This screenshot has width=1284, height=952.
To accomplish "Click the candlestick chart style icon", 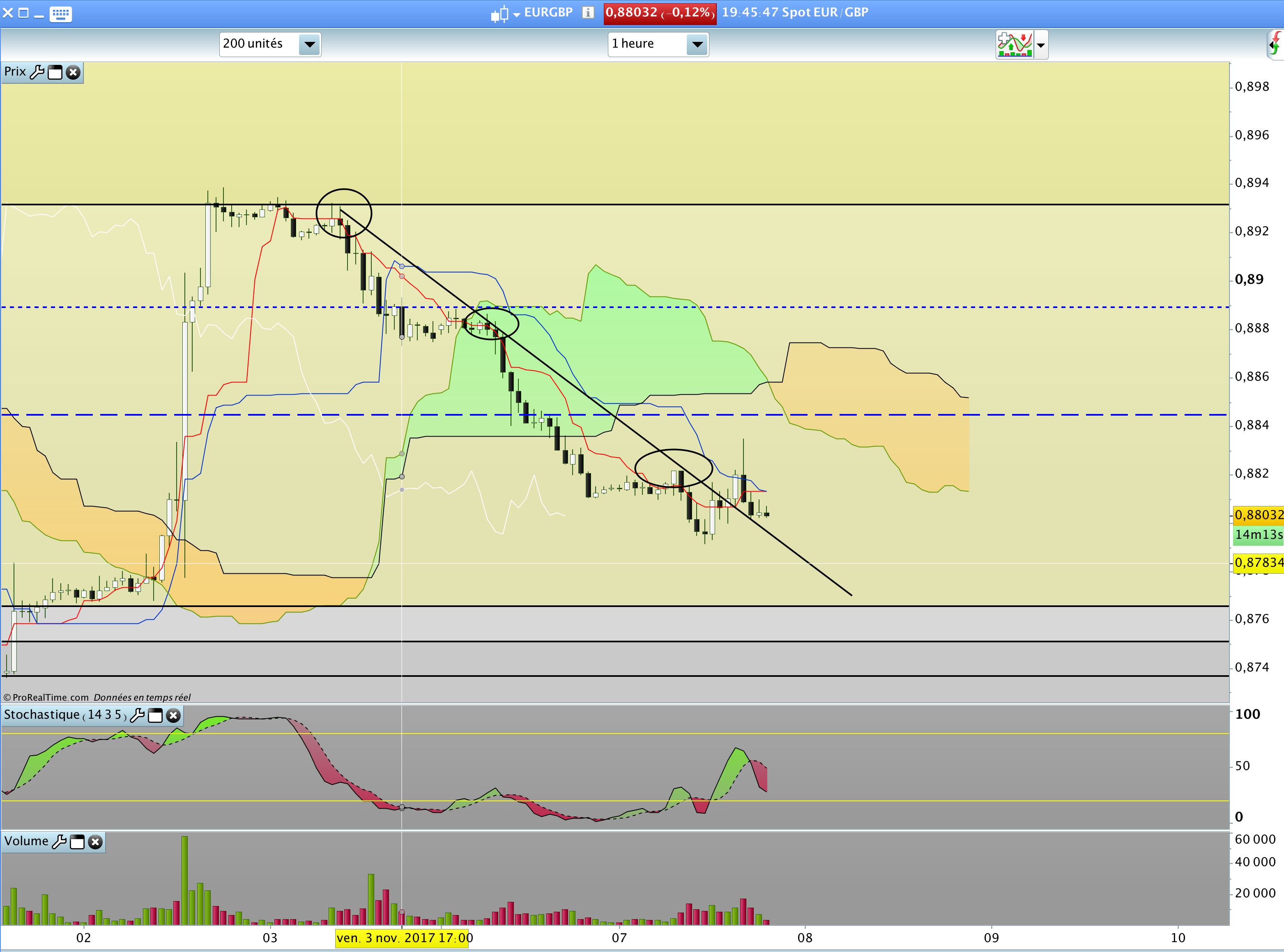I will click(x=499, y=13).
